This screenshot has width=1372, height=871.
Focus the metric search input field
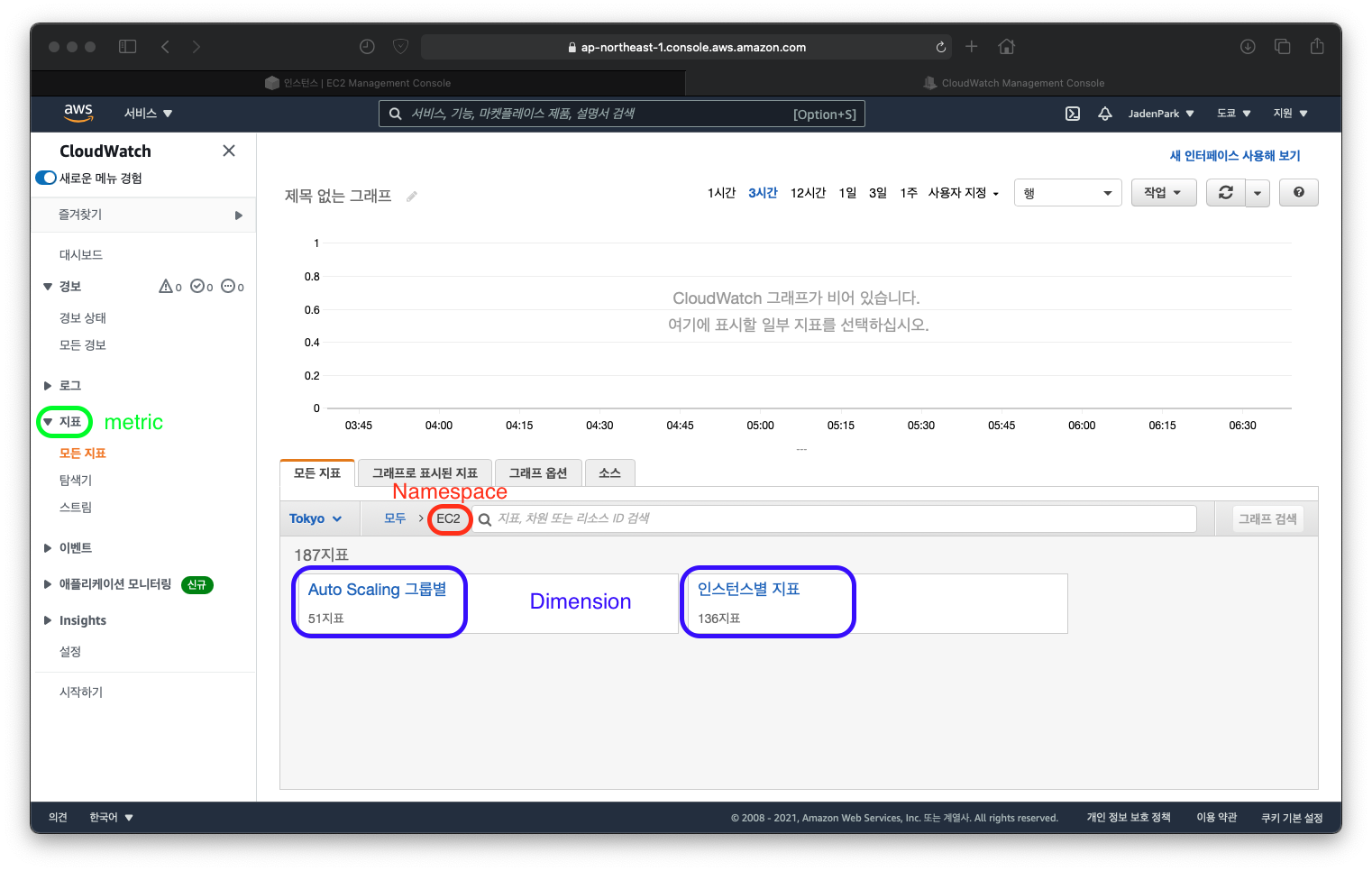[835, 518]
